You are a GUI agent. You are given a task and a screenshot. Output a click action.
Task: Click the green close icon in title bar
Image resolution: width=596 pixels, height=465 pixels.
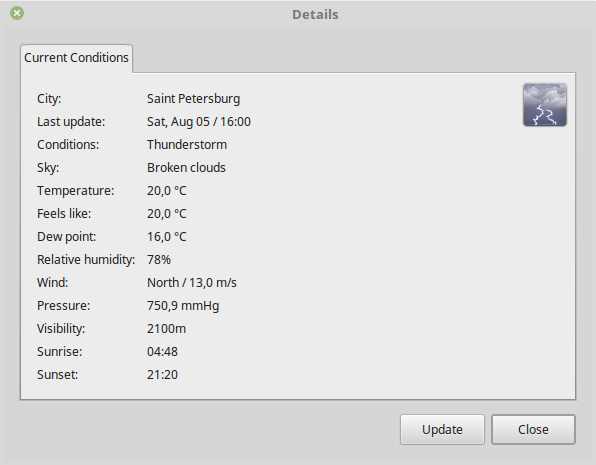point(17,13)
